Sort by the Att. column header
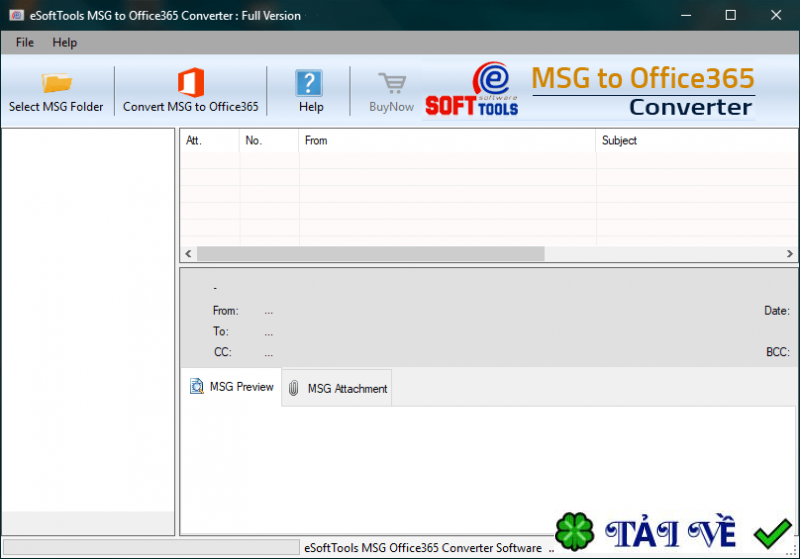Image resolution: width=800 pixels, height=559 pixels. 209,140
